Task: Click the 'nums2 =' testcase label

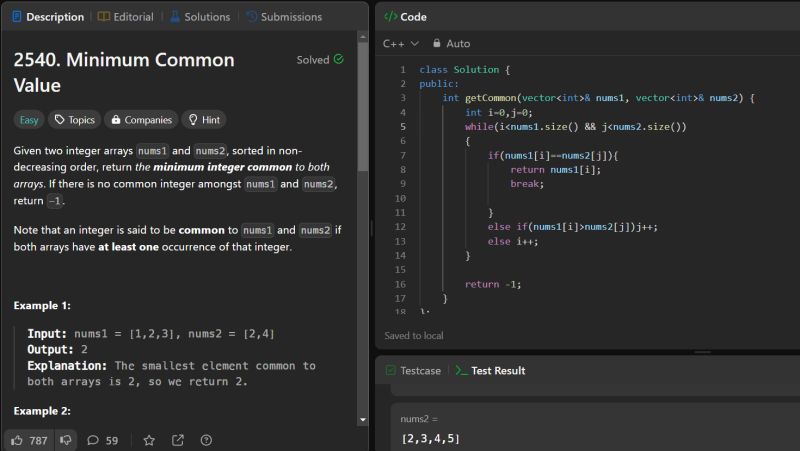Action: pos(419,419)
